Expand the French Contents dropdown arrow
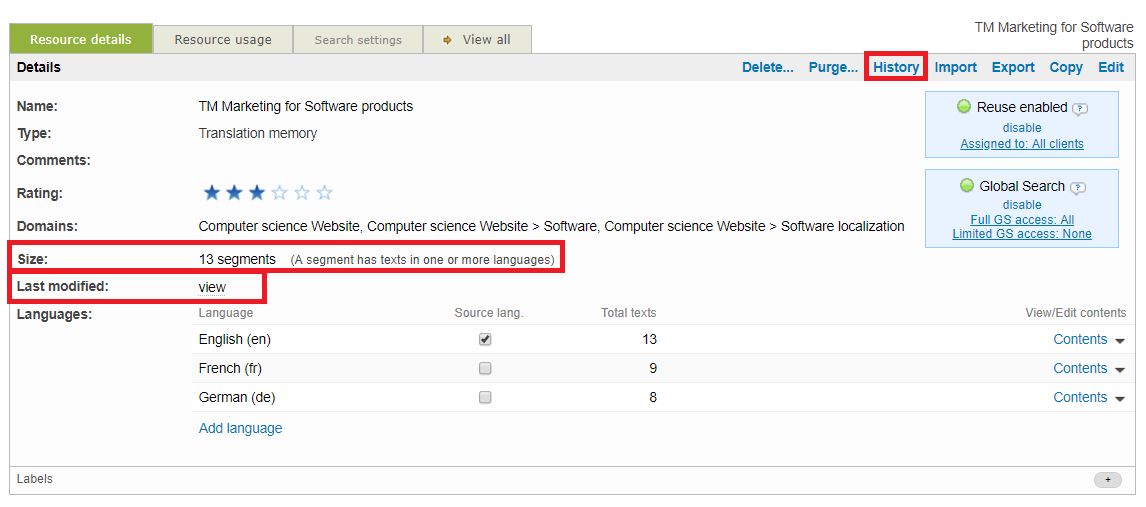 (1120, 370)
